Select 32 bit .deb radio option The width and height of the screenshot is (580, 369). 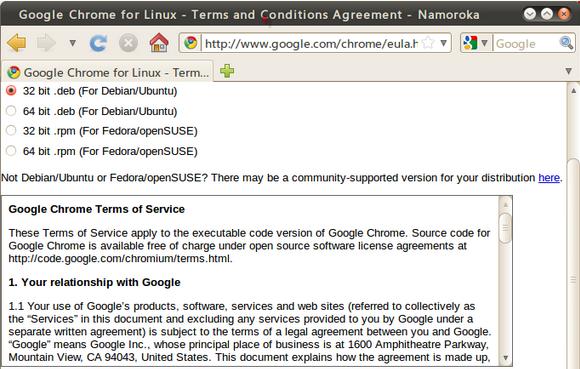click(x=11, y=91)
